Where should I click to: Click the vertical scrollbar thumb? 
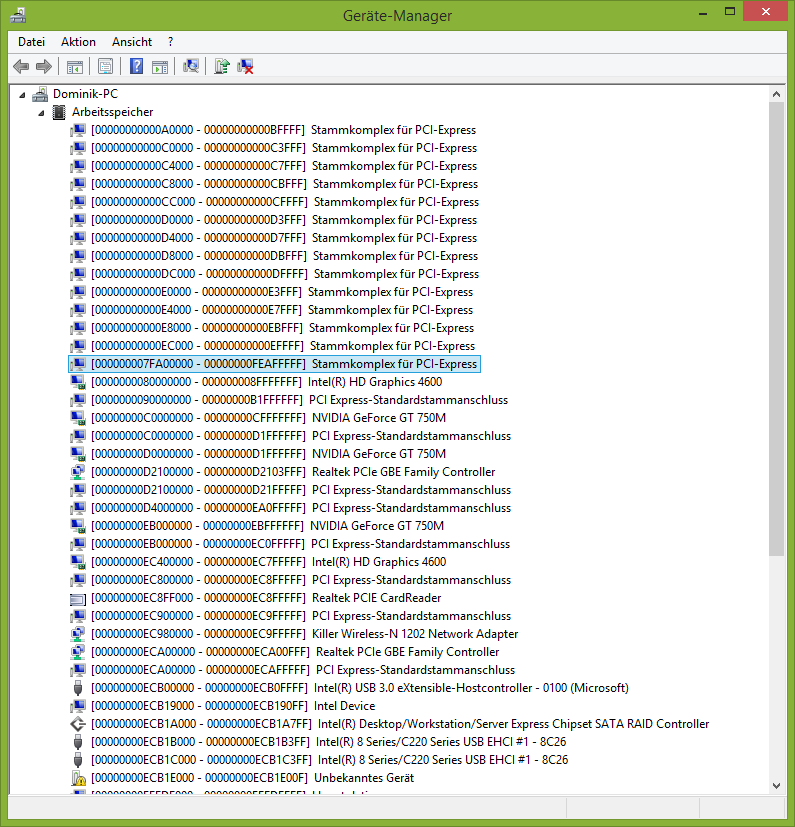coord(776,329)
